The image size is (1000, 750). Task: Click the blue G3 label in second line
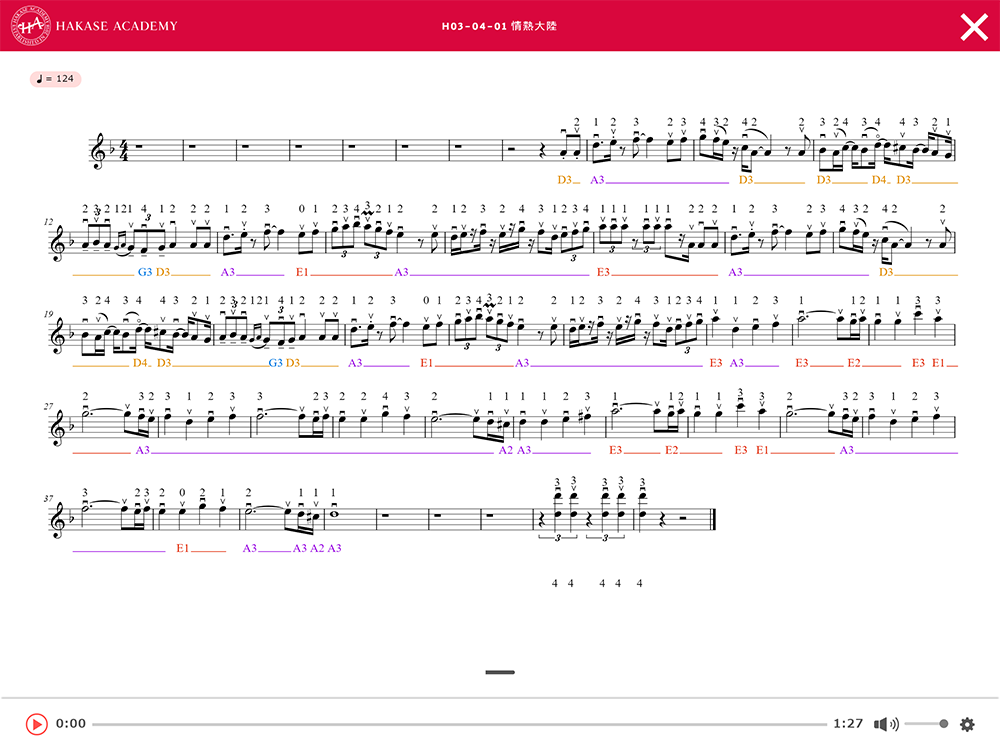point(145,272)
